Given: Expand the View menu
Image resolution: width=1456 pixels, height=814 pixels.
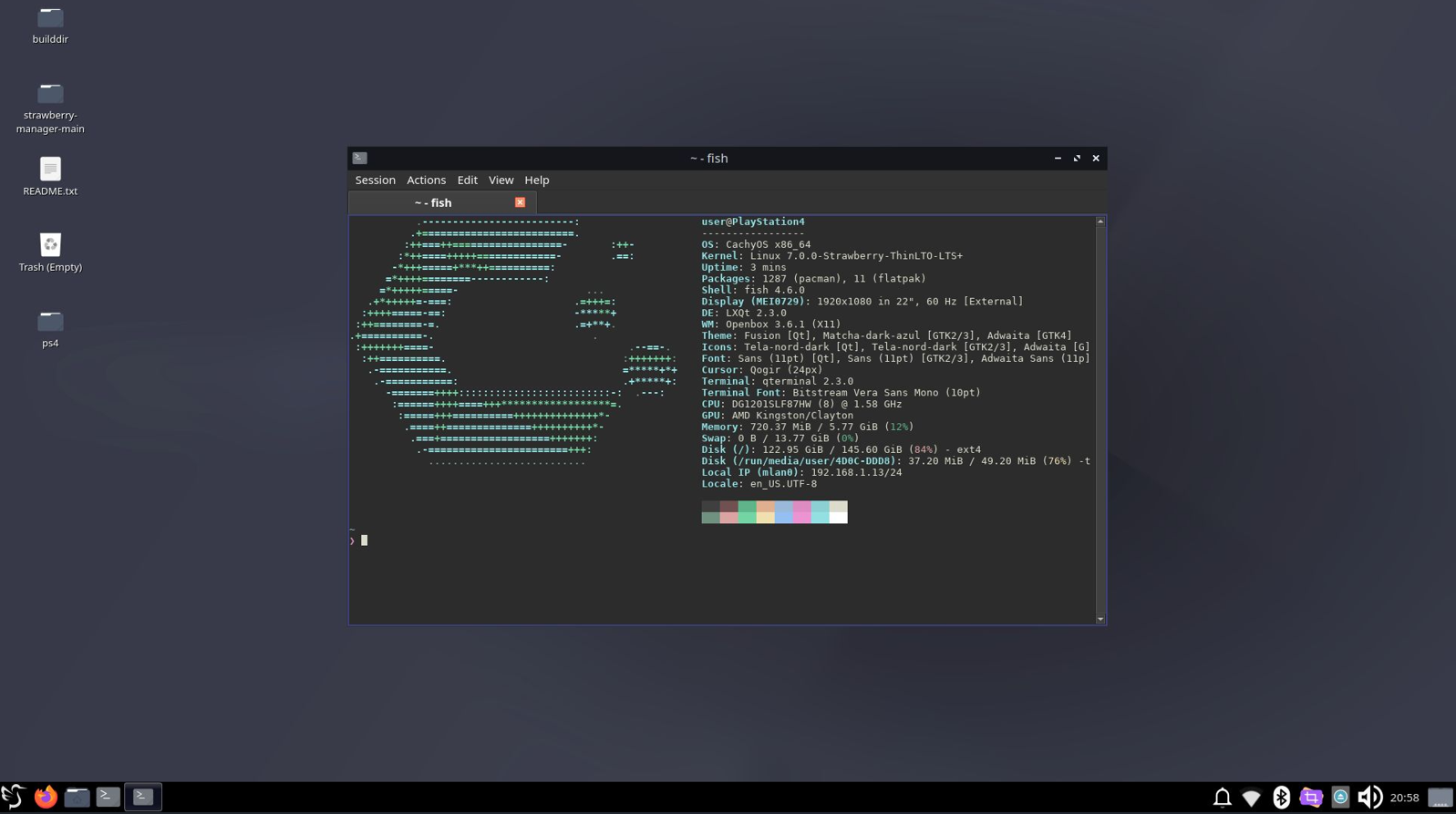Looking at the screenshot, I should pyautogui.click(x=501, y=180).
